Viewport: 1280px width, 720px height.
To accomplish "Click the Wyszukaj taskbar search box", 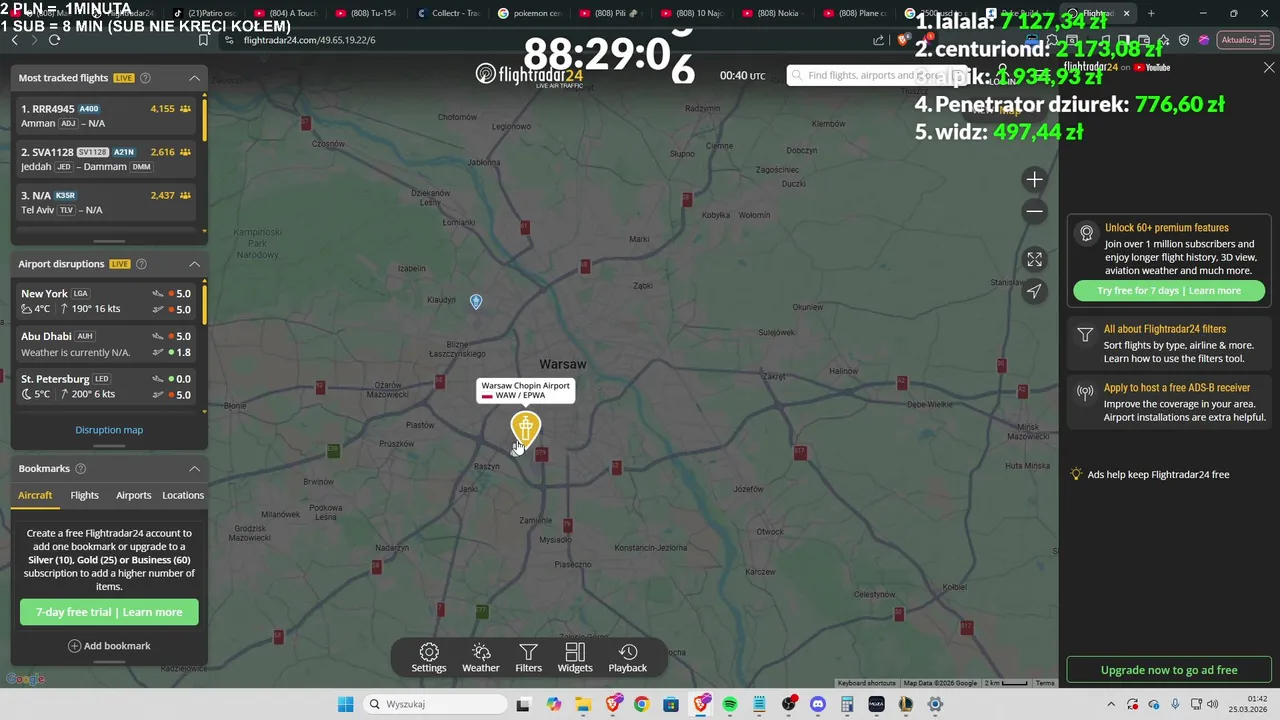I will 433,704.
